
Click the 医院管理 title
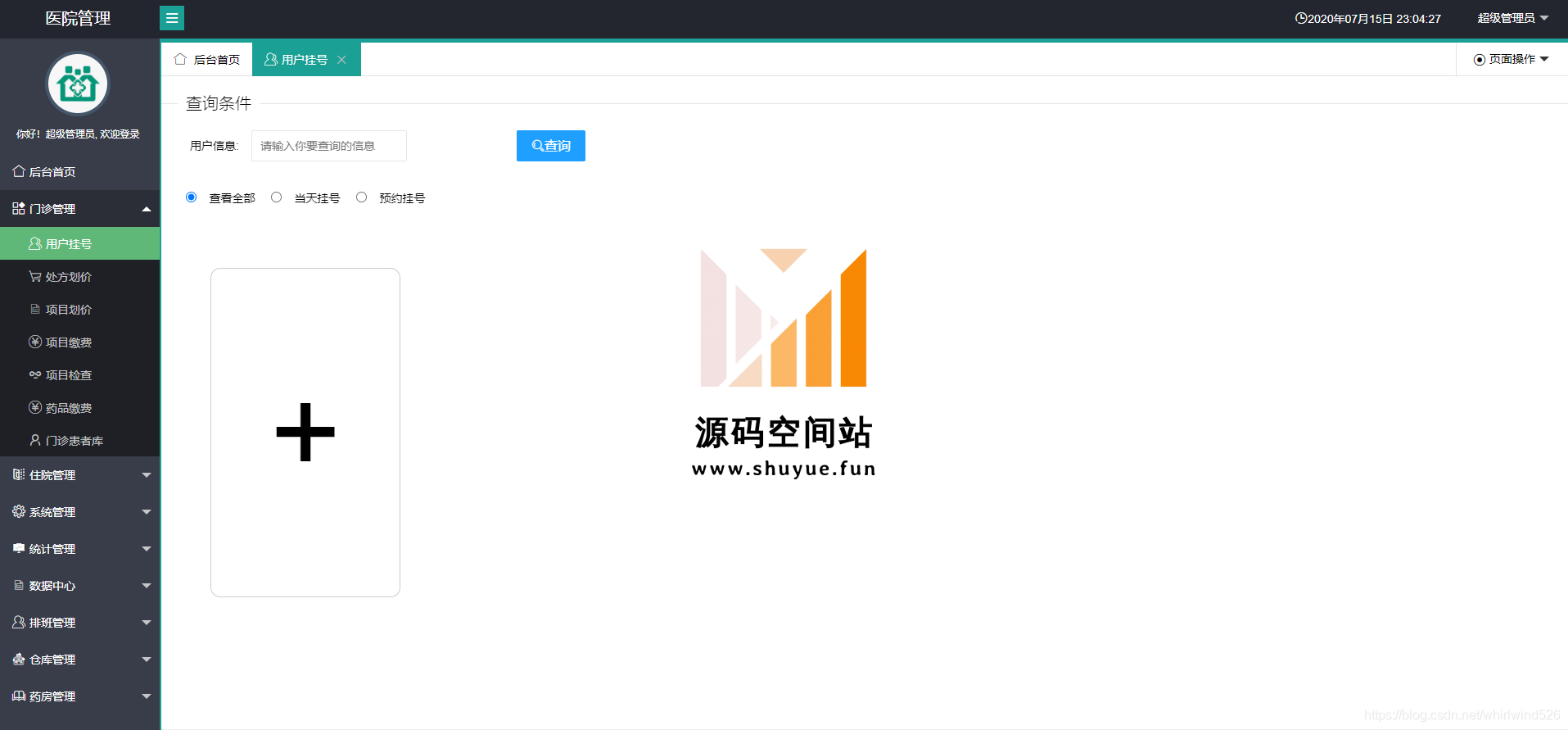(x=78, y=18)
